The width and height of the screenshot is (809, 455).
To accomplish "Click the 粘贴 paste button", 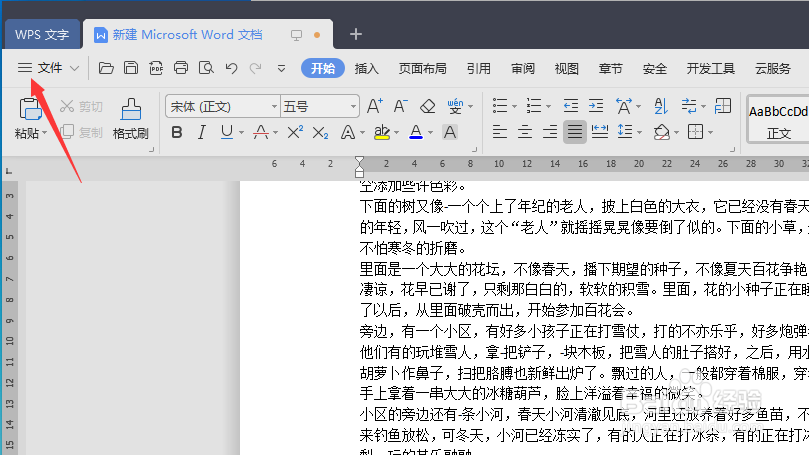I will [30, 119].
